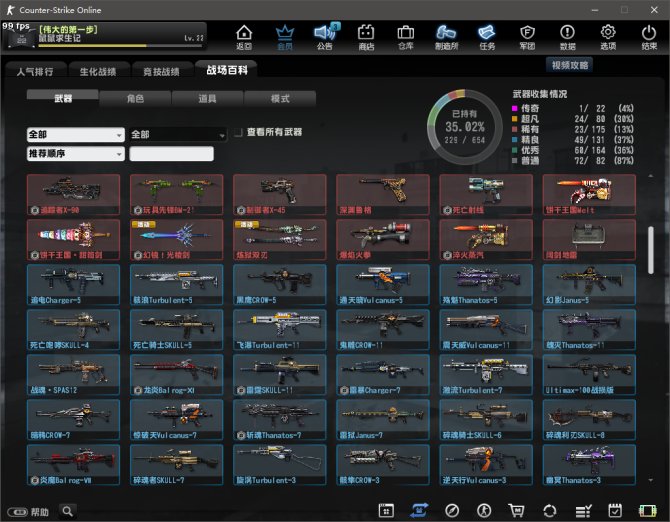Expand the 推荐顺序 sort dropdown

(x=76, y=153)
